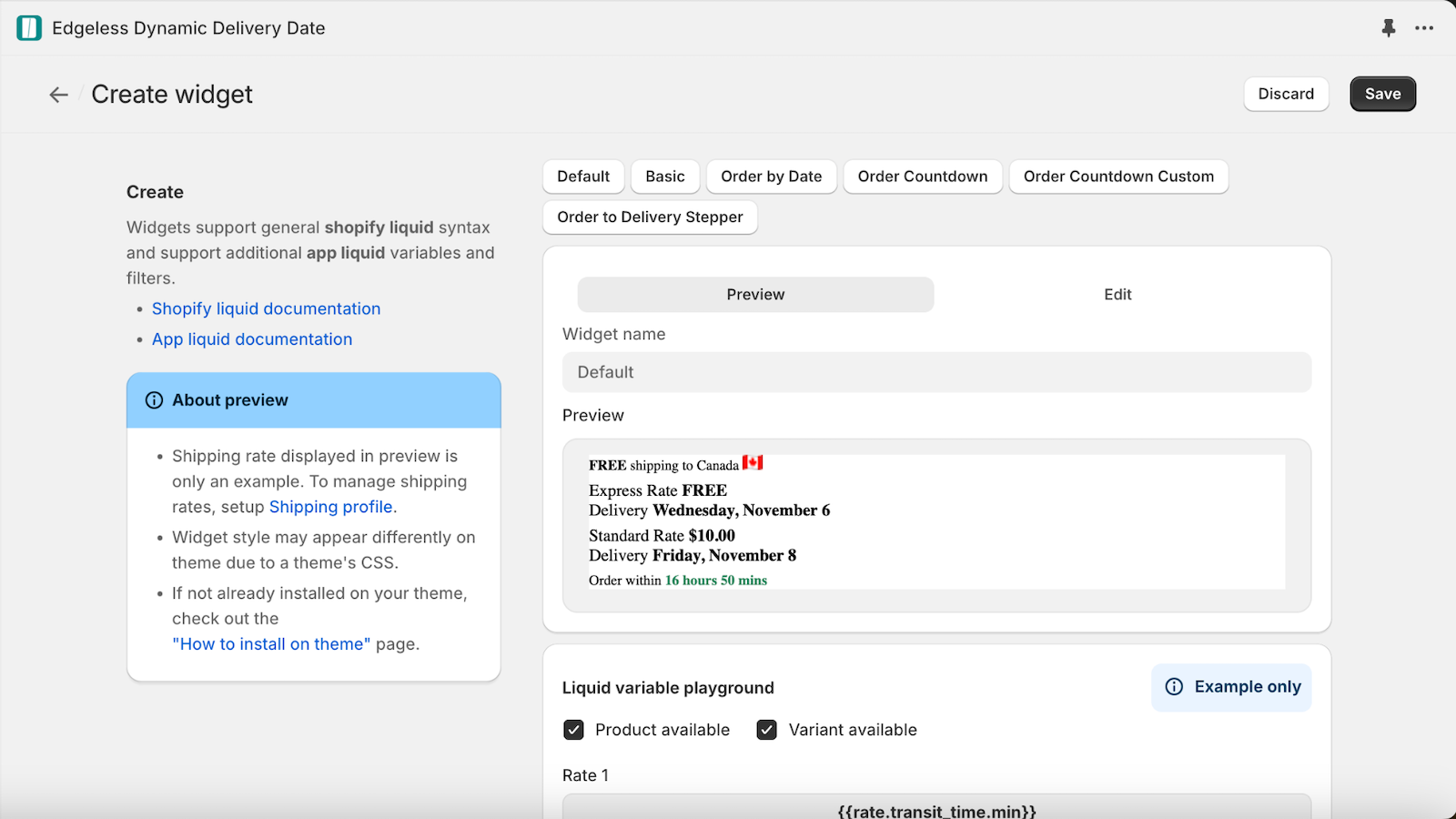Click the Widget name input field

[936, 372]
